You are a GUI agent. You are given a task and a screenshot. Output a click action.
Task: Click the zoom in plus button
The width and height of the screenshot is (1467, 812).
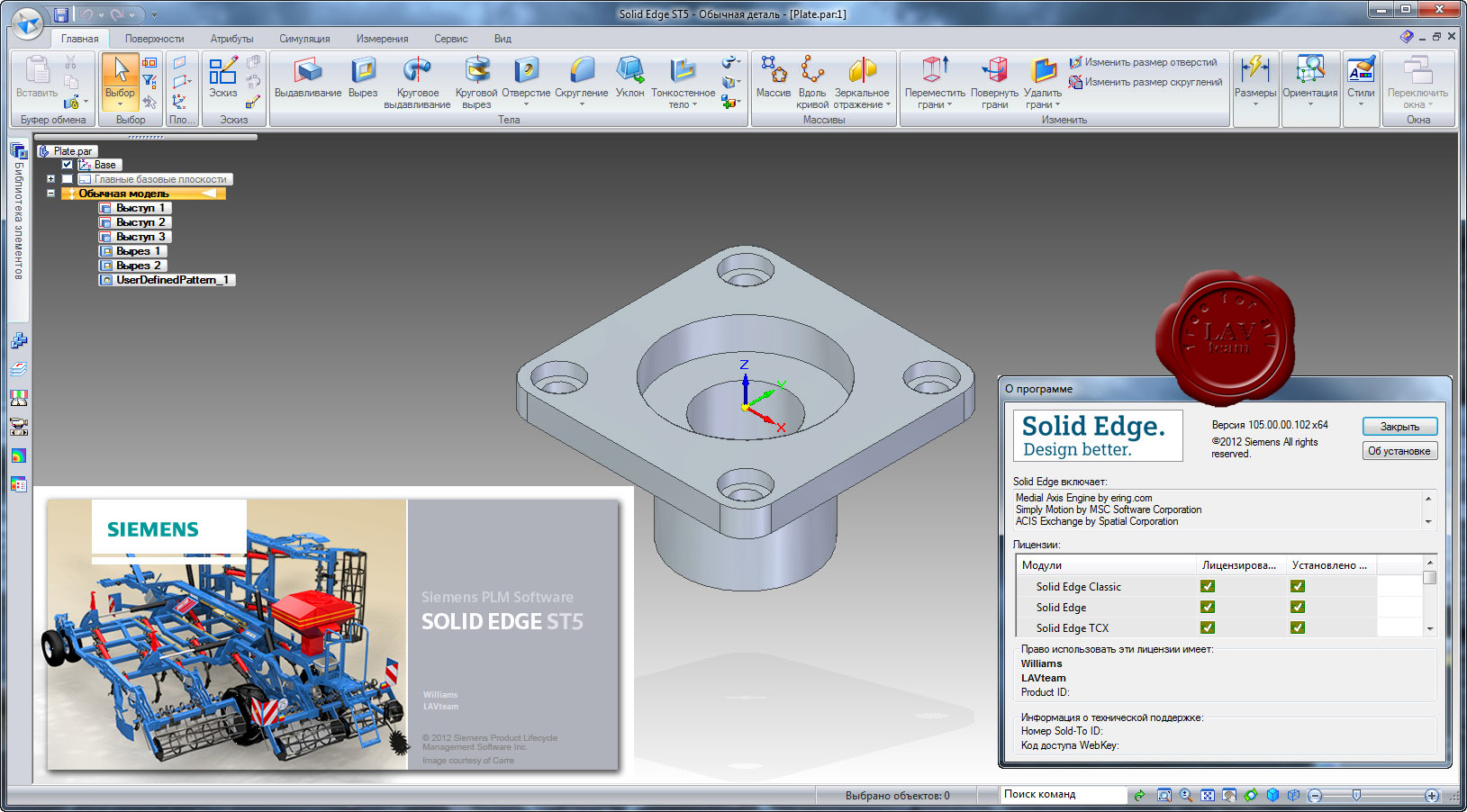1432,796
